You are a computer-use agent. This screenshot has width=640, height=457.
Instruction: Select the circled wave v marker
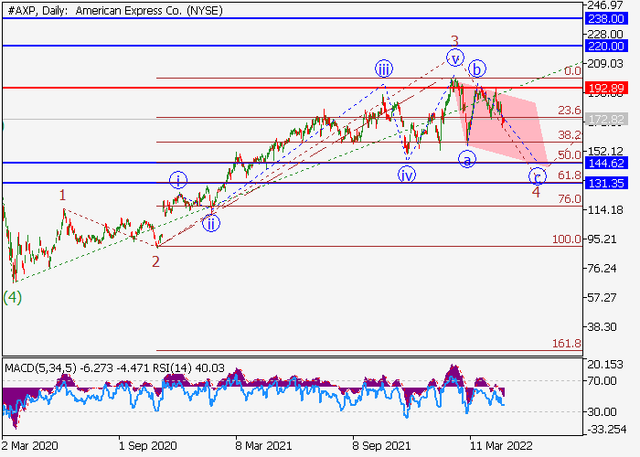[455, 57]
